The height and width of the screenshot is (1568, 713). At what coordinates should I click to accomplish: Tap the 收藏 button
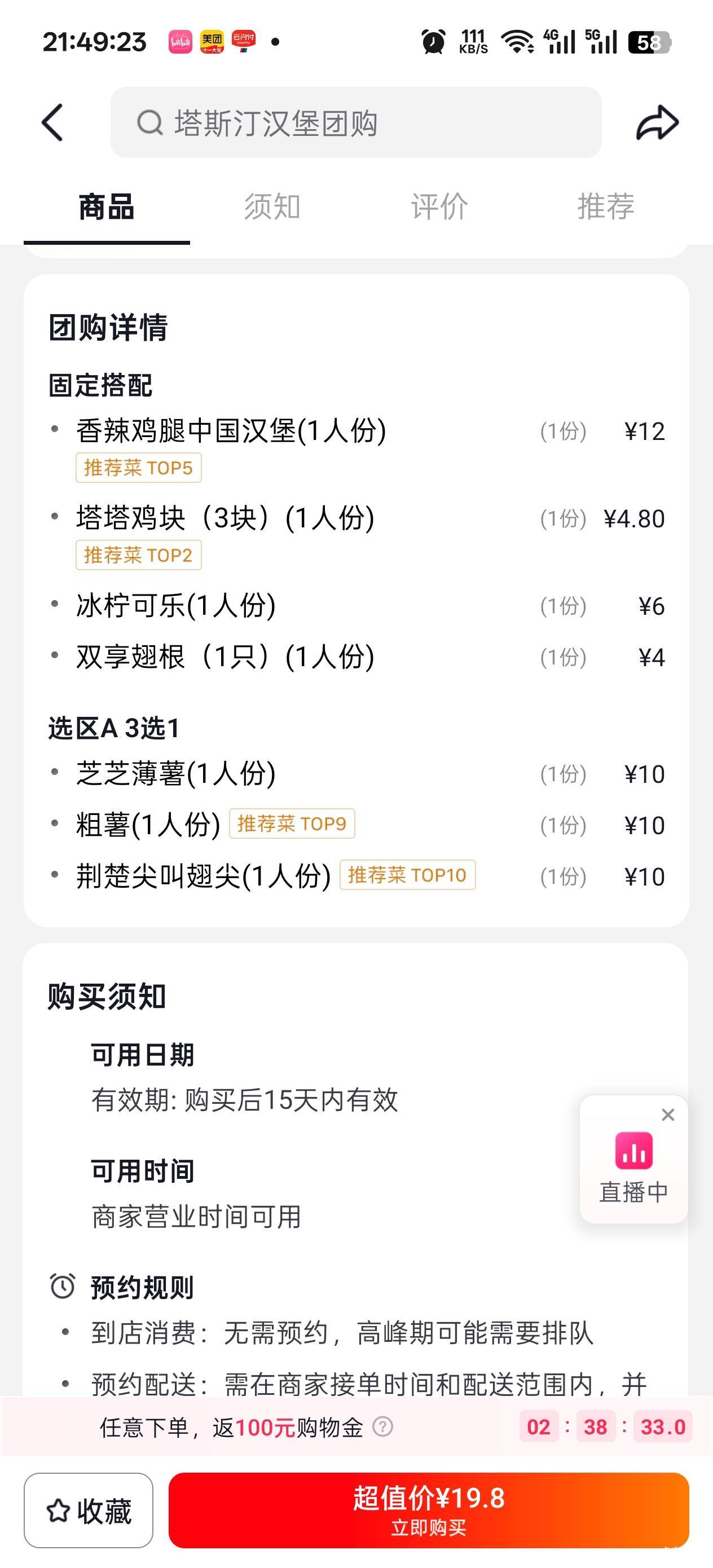point(89,1510)
